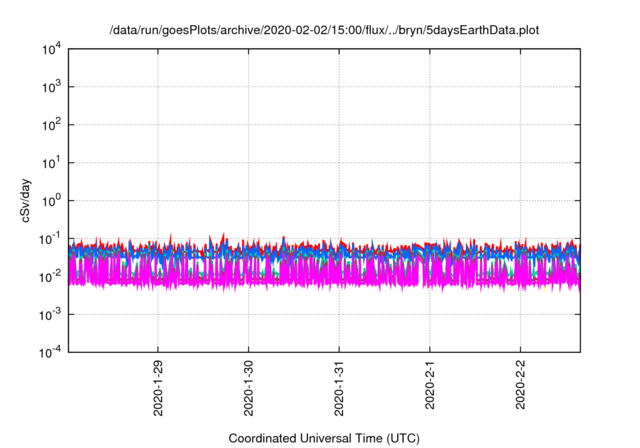Click the 10^2 y-axis tick label

coord(51,125)
